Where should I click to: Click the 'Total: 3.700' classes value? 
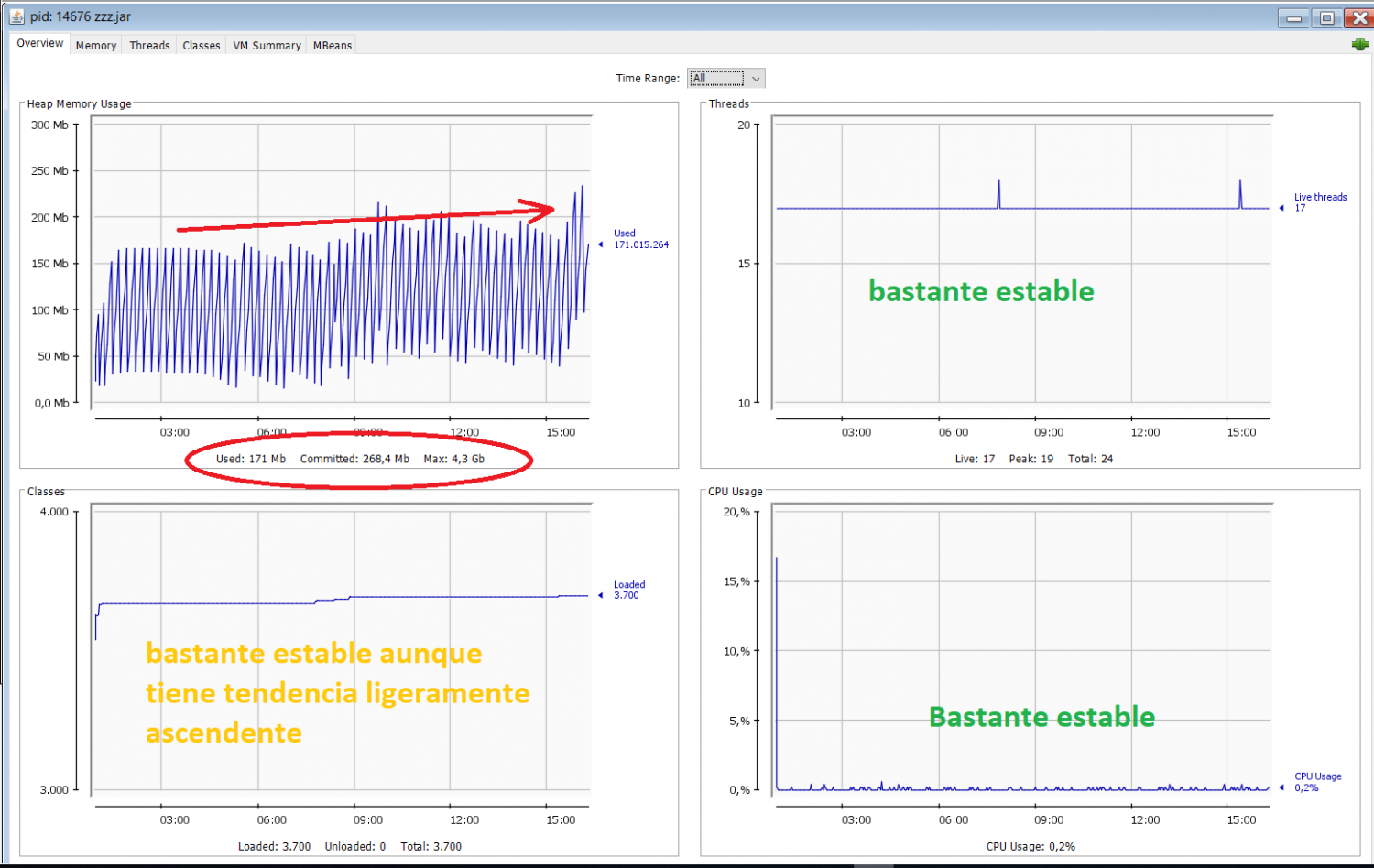point(431,846)
